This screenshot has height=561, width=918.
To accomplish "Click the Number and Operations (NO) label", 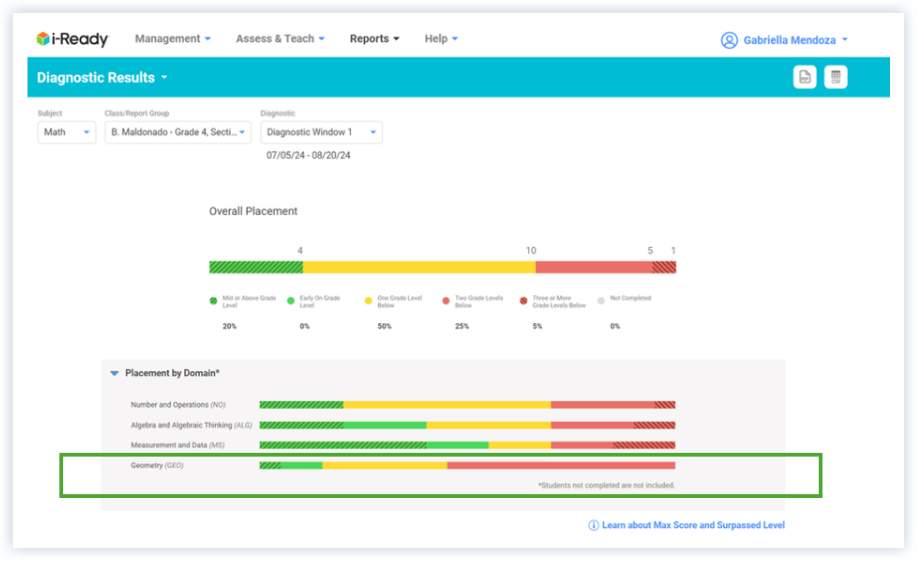I will click(178, 405).
